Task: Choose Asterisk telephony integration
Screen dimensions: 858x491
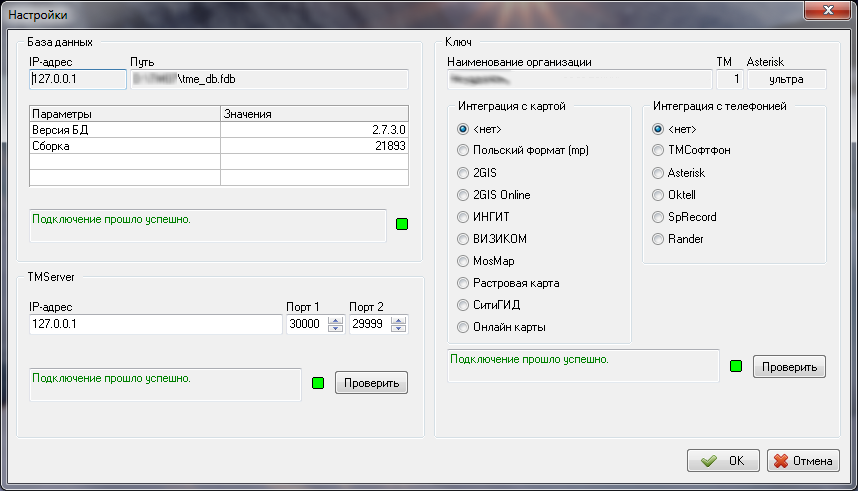Action: click(x=658, y=173)
